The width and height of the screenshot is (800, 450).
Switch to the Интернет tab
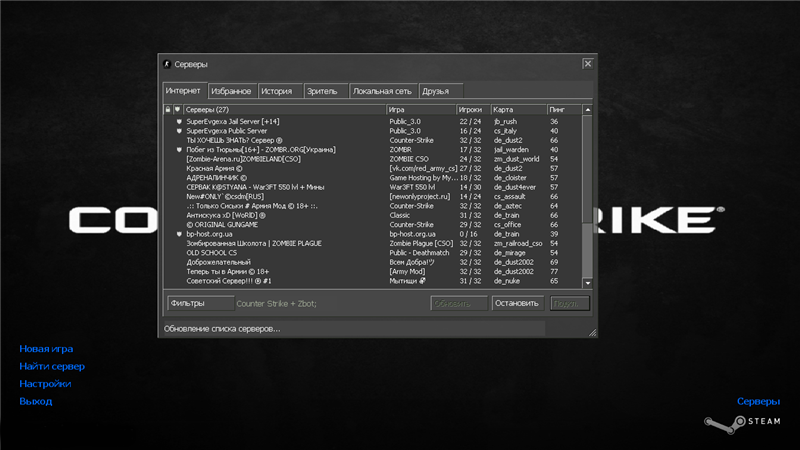point(185,90)
